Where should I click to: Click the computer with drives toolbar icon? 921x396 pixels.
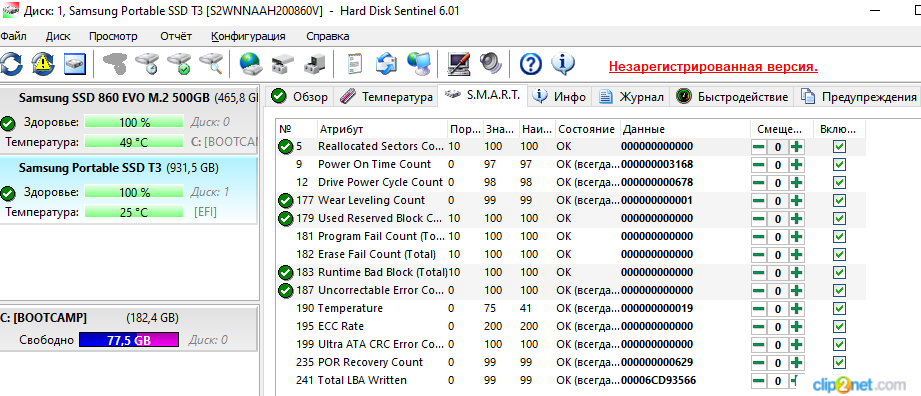[314, 63]
